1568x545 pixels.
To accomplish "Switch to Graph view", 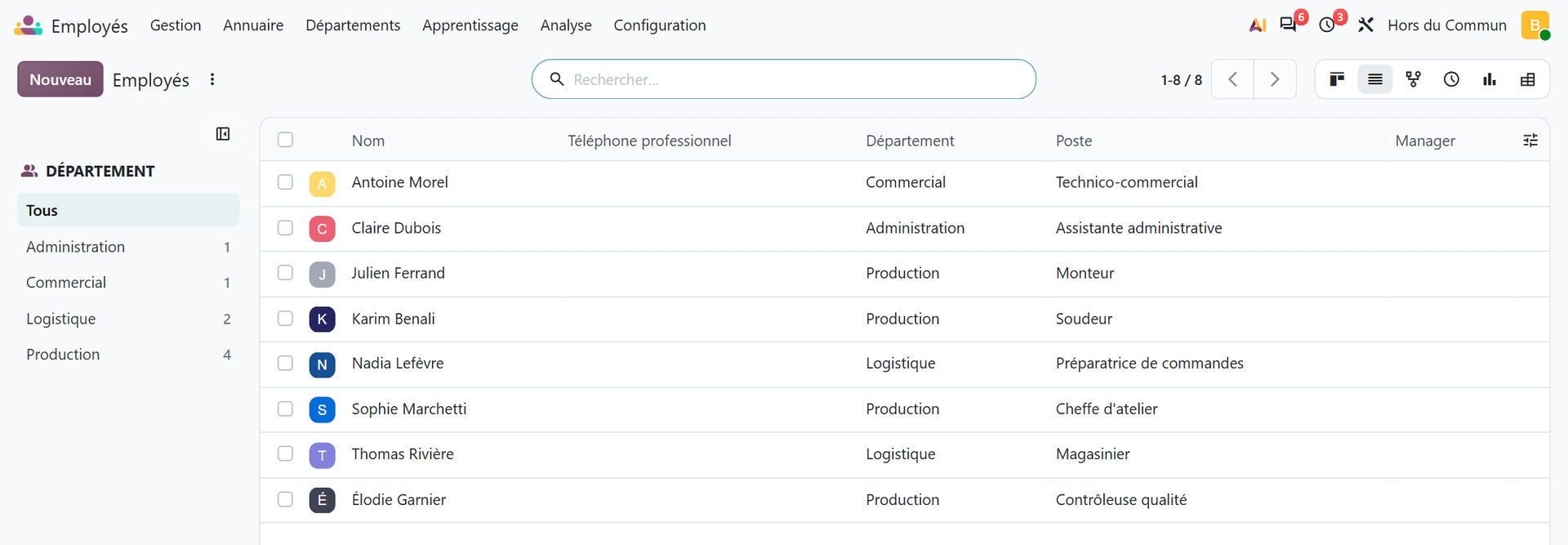I will click(x=1490, y=79).
